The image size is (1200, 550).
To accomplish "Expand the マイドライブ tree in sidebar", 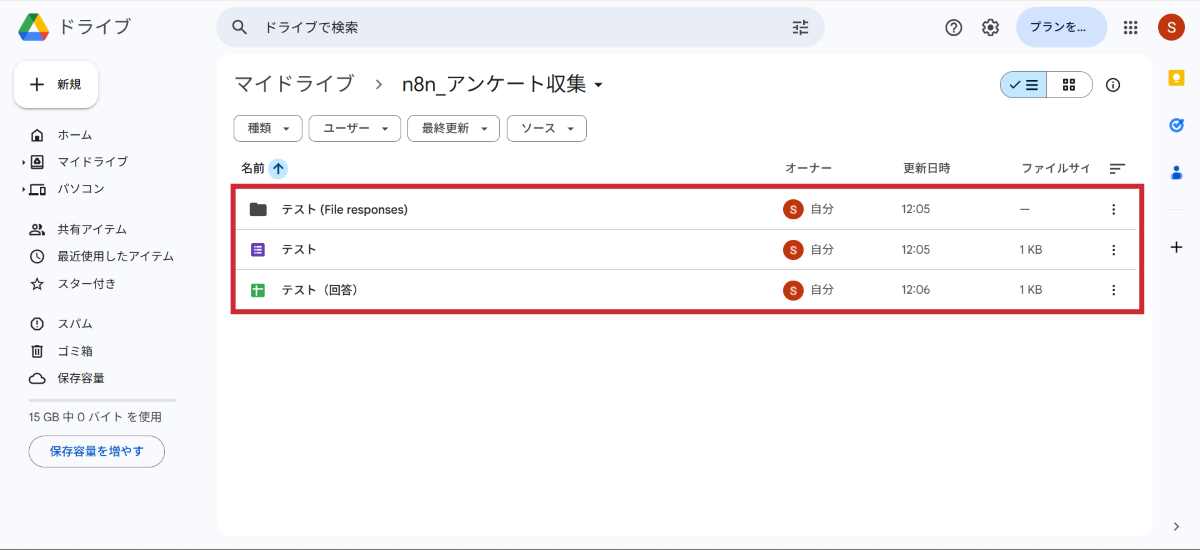I will [x=23, y=162].
